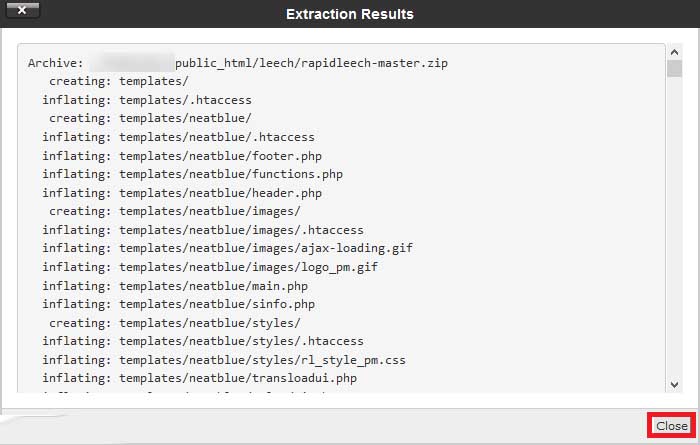This screenshot has width=700, height=445.
Task: Click the Close button outlined in red
Action: (x=671, y=426)
